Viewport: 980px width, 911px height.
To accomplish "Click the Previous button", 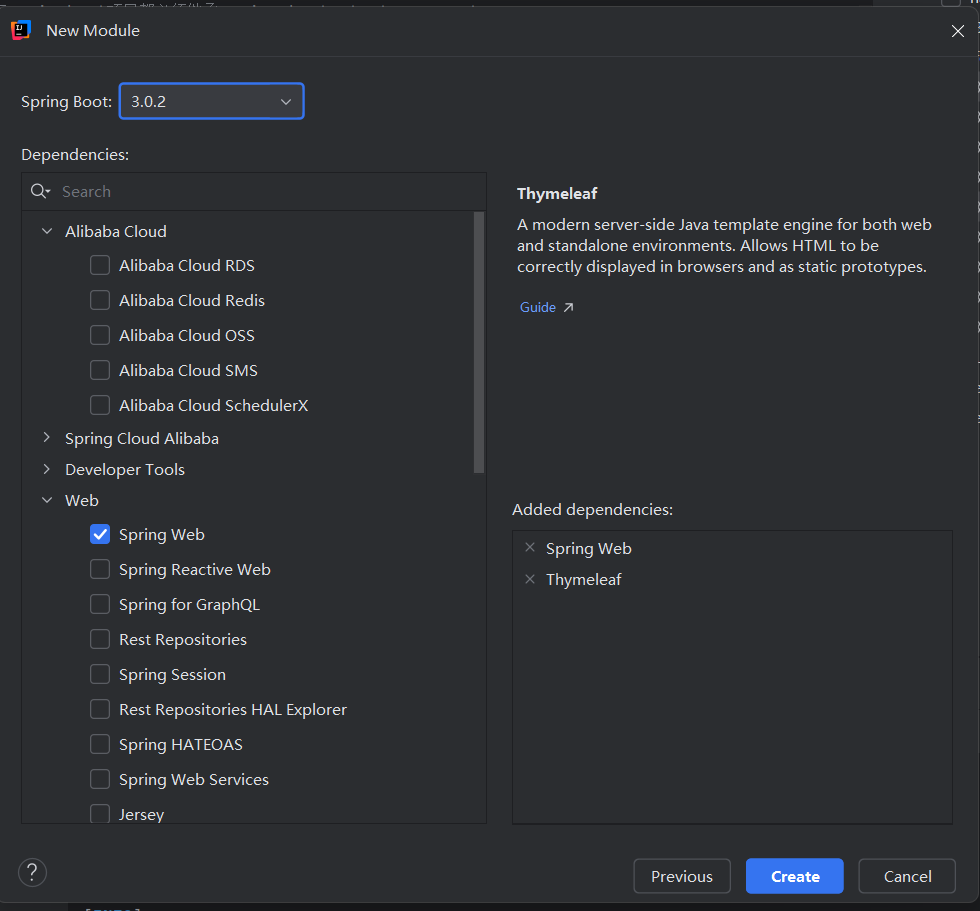I will (x=682, y=876).
